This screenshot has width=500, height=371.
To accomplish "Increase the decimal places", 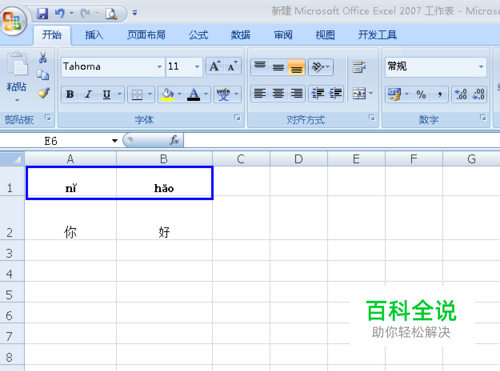I will [x=461, y=94].
